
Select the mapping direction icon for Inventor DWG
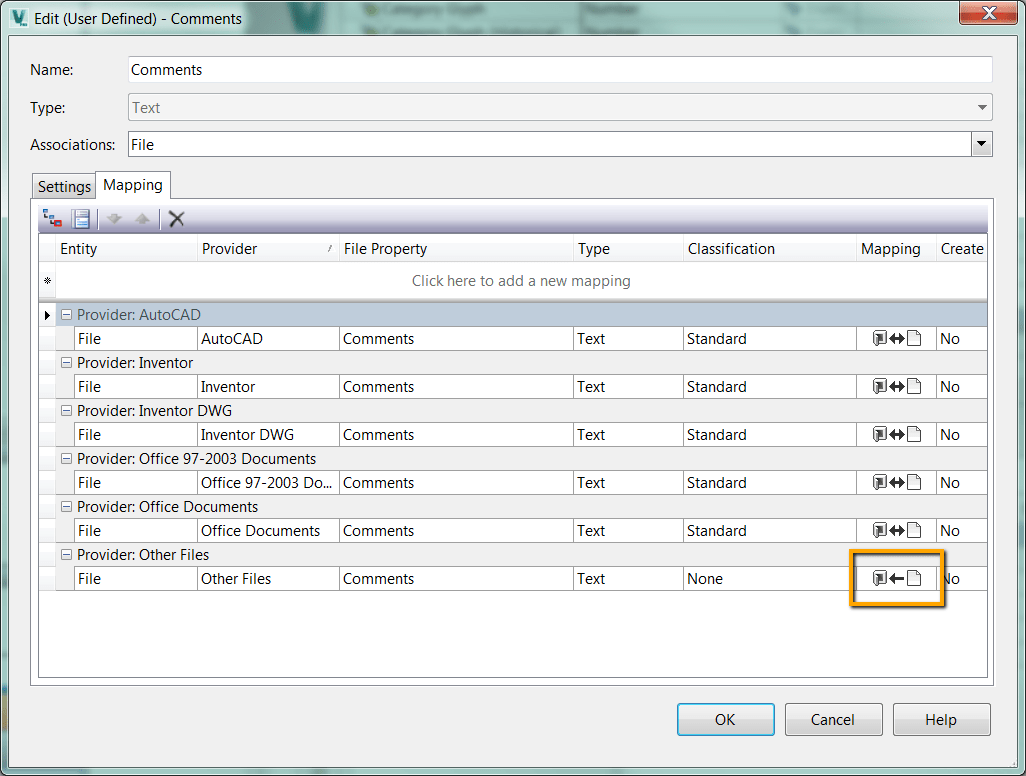tap(895, 434)
